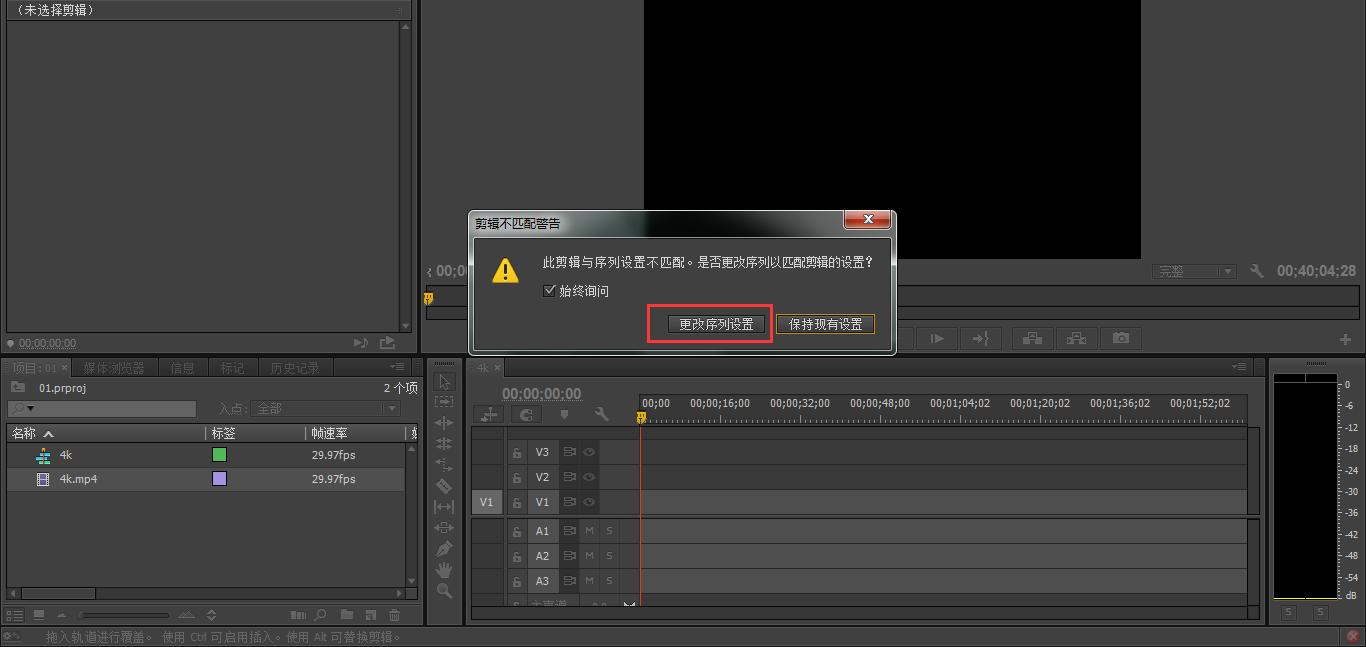
Task: Open the project panel flyout menu
Action: click(x=398, y=367)
